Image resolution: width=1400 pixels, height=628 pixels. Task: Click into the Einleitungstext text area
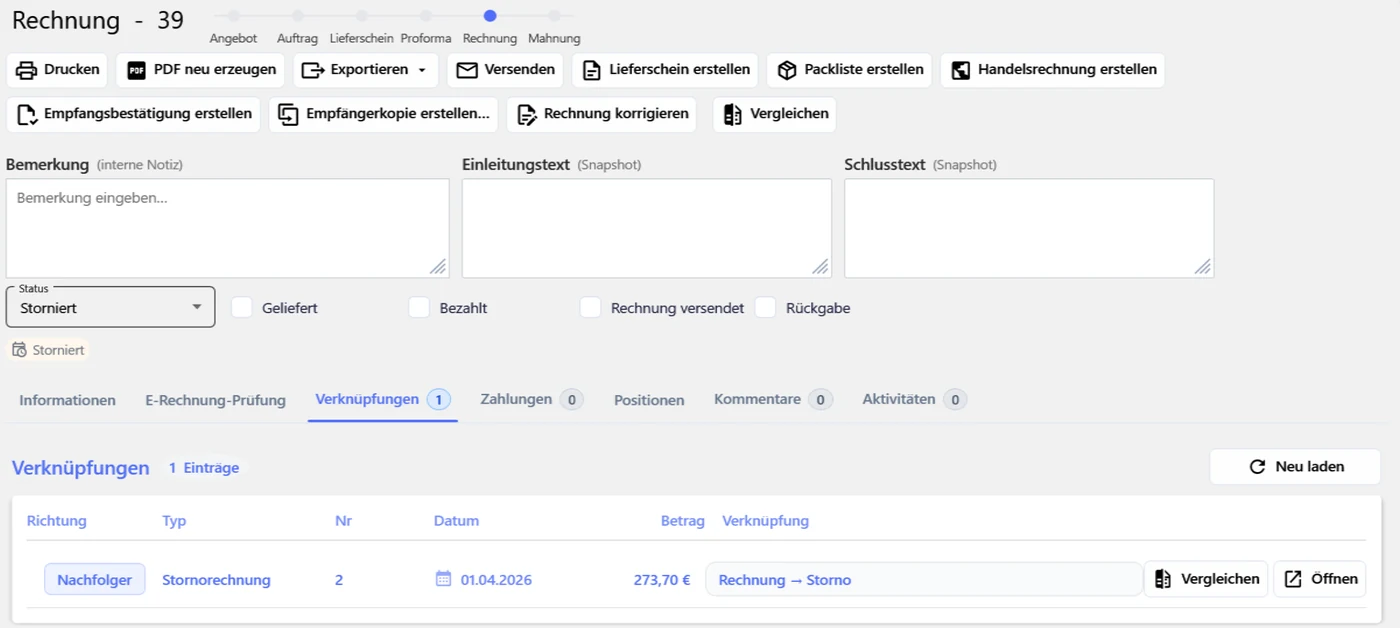647,228
